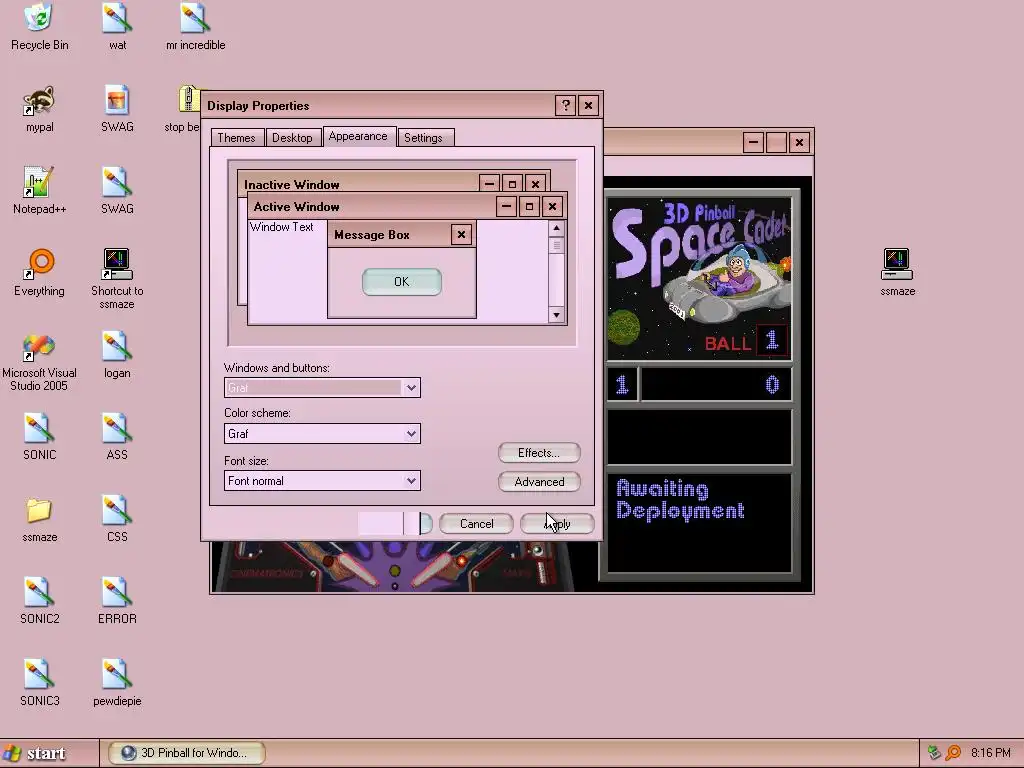1024x768 pixels.
Task: Click the Display Properties help question-mark button
Action: 566,105
